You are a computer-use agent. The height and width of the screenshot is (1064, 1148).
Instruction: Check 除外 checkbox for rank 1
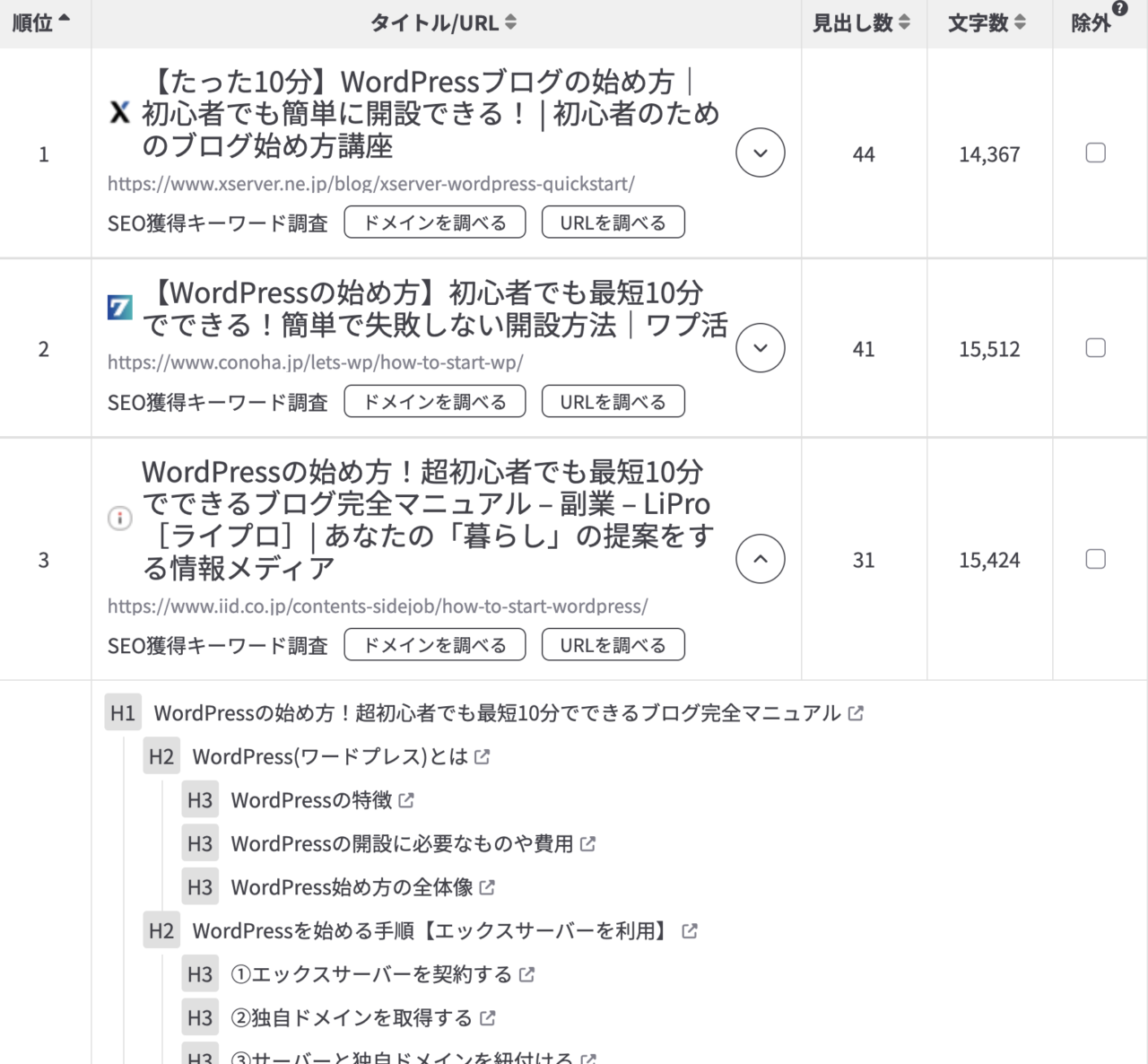pos(1096,153)
